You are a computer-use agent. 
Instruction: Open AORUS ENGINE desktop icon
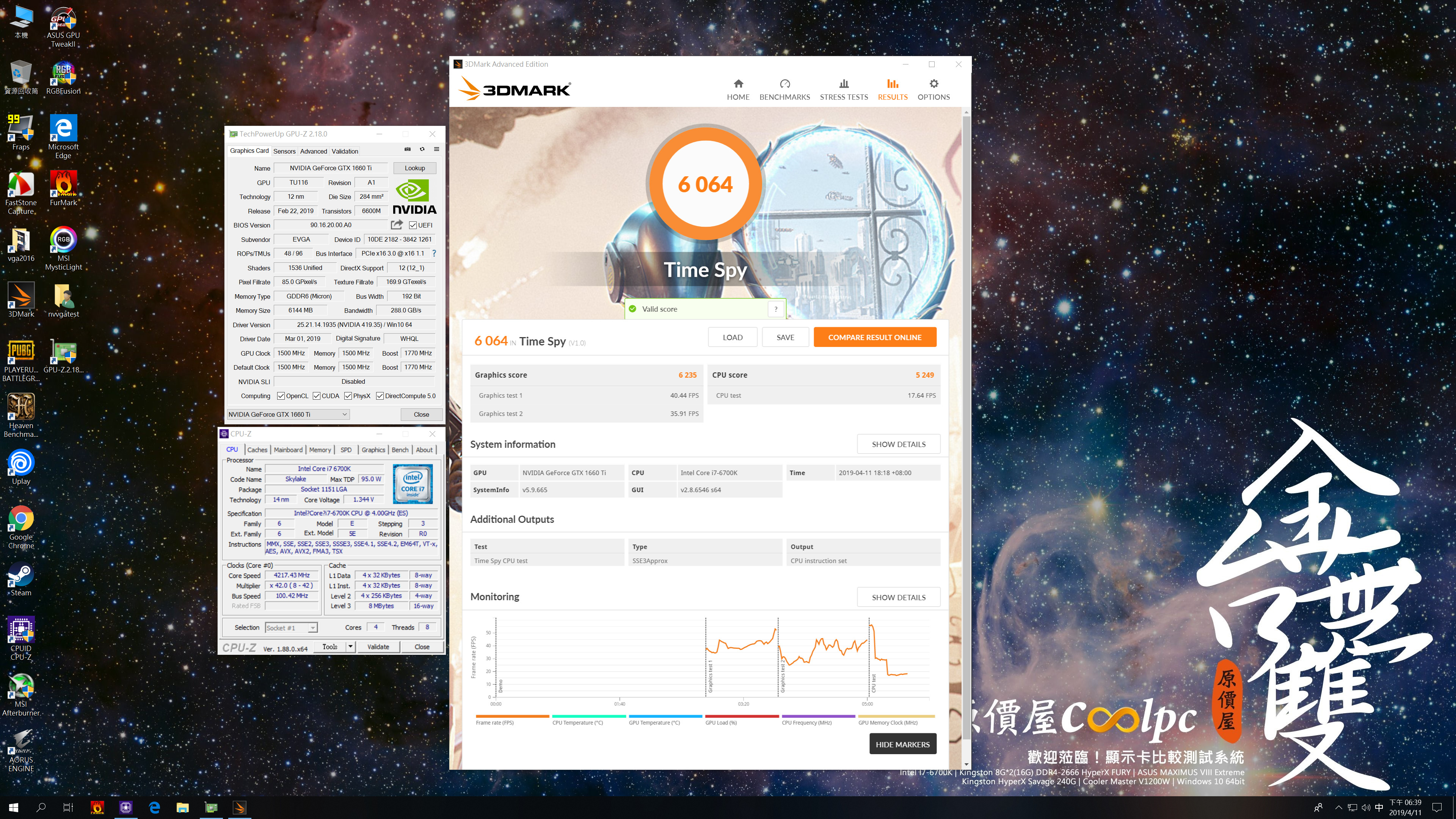click(x=21, y=750)
